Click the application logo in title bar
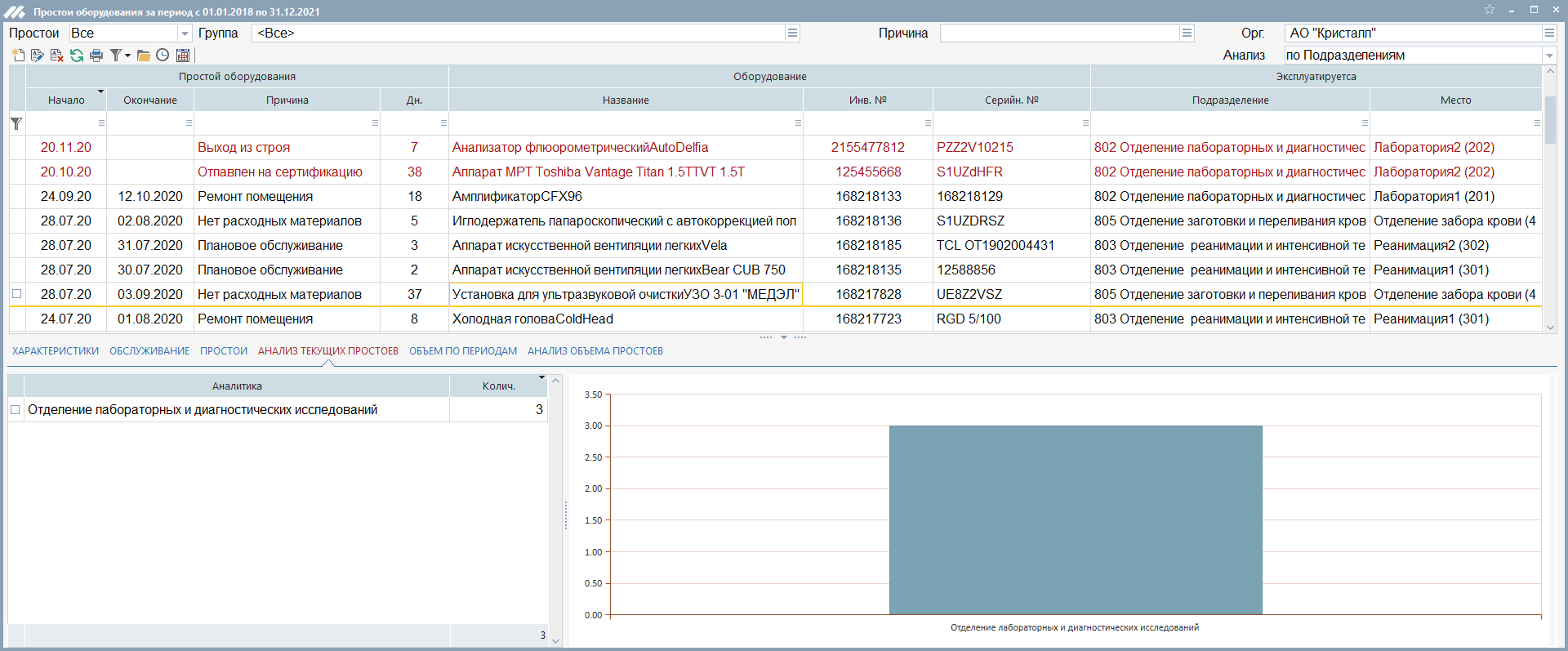The width and height of the screenshot is (1568, 651). point(14,11)
